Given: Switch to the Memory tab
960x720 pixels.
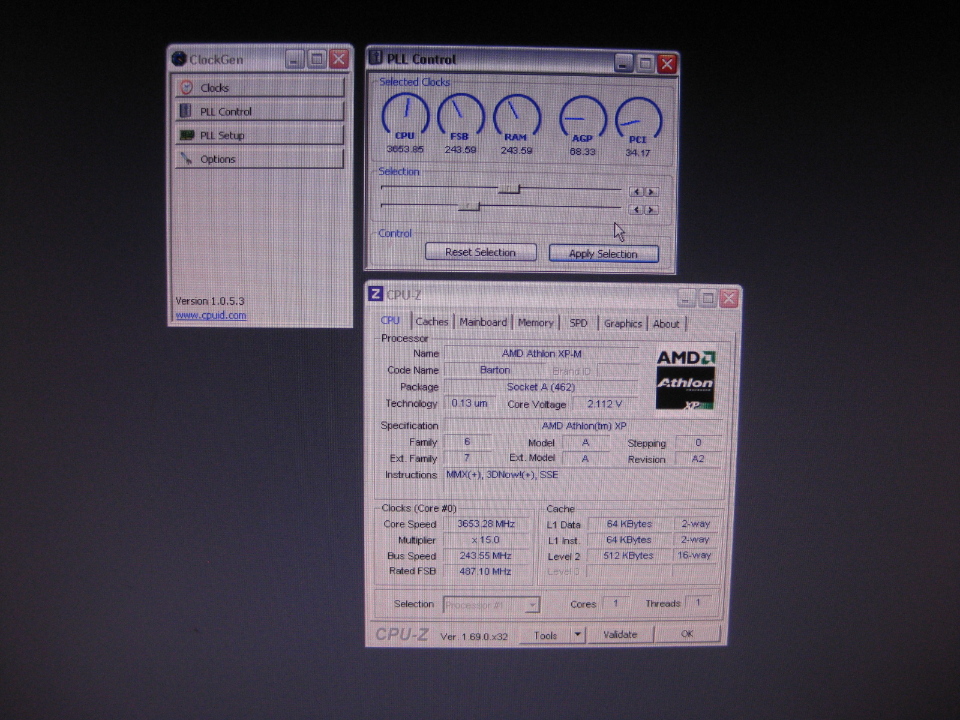Looking at the screenshot, I should coord(535,323).
